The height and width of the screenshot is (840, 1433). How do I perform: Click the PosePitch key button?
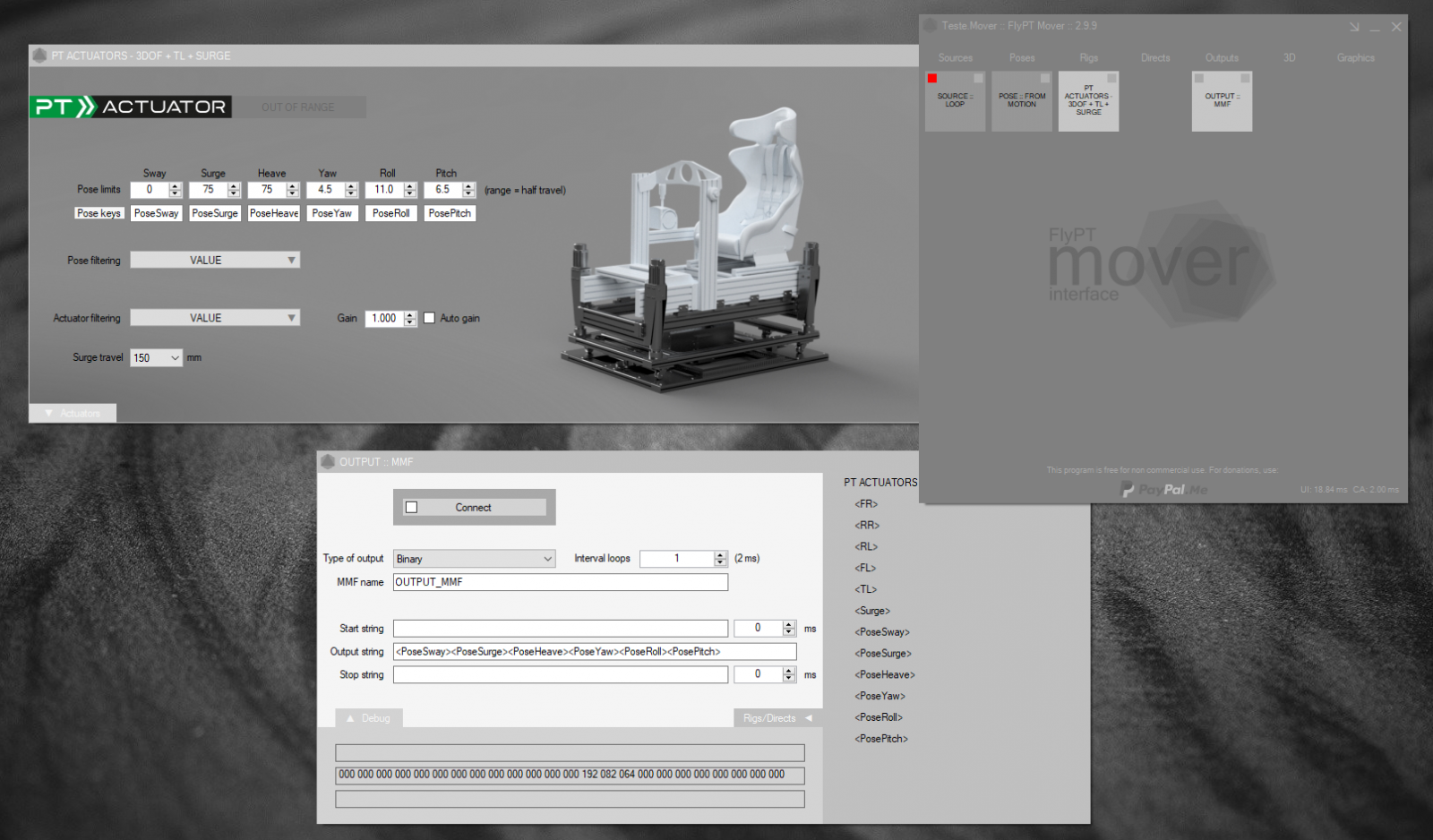coord(450,213)
